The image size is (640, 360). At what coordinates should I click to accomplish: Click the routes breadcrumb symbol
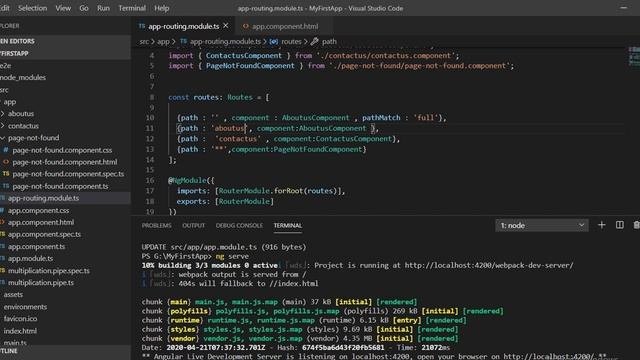click(x=291, y=42)
